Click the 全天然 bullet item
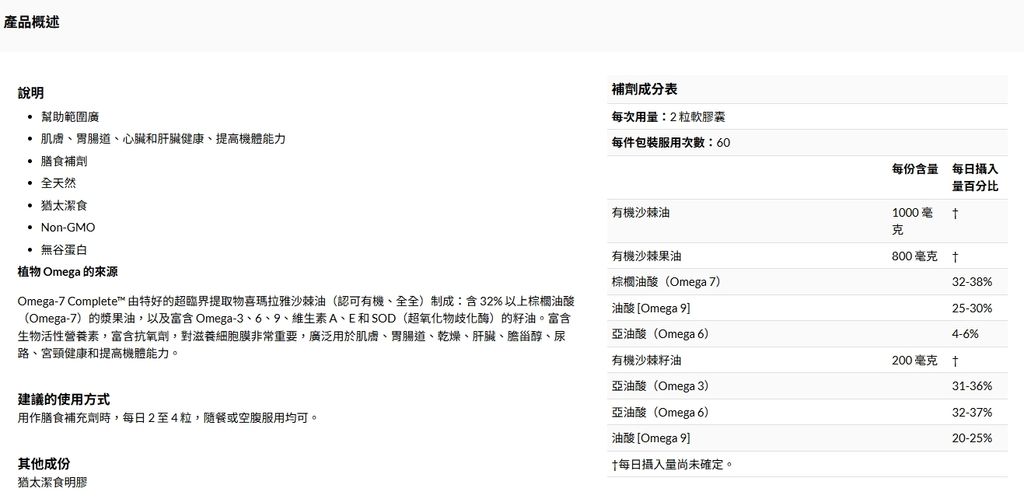The height and width of the screenshot is (498, 1024). pos(58,183)
